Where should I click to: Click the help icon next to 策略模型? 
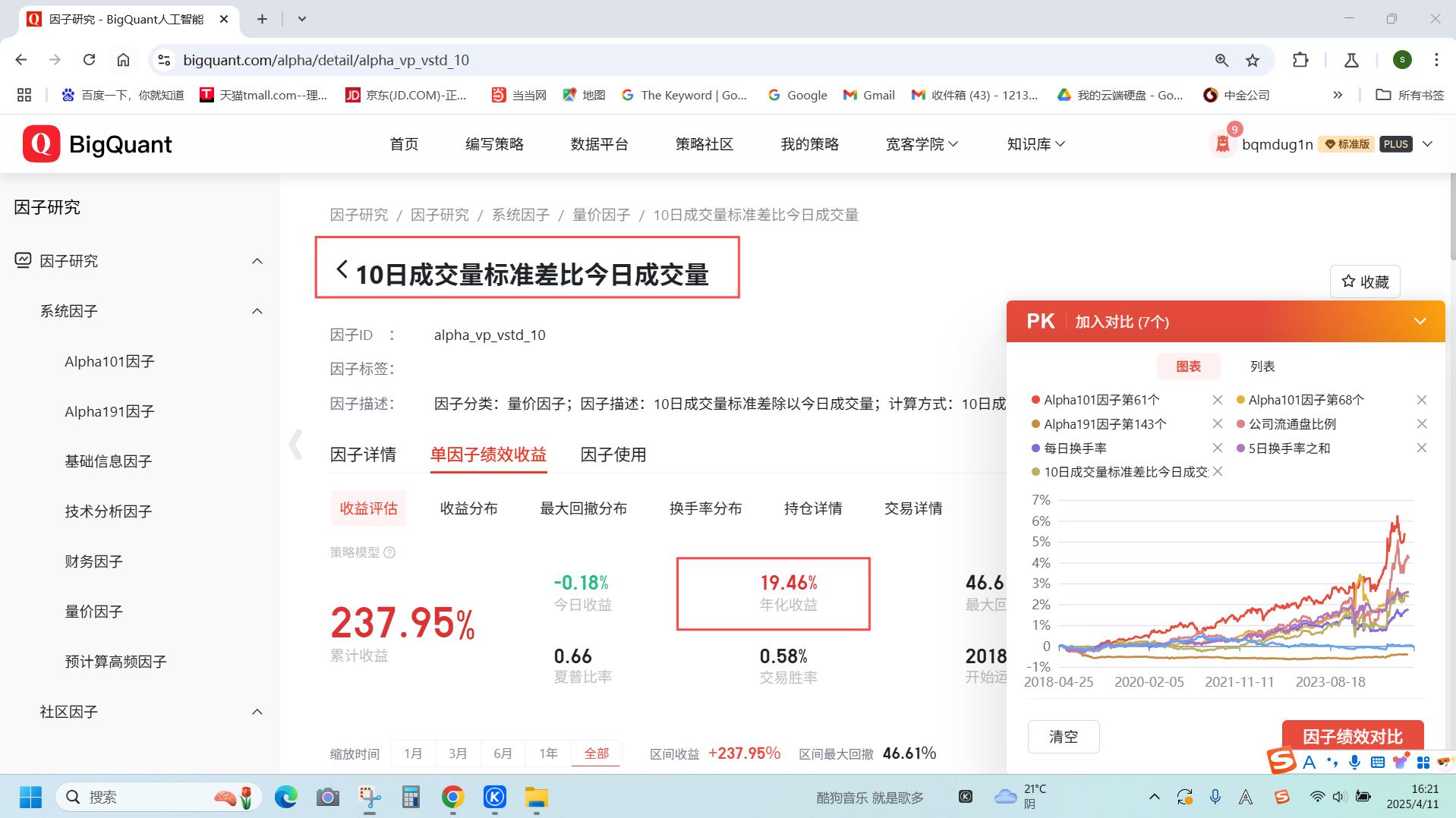[x=389, y=552]
